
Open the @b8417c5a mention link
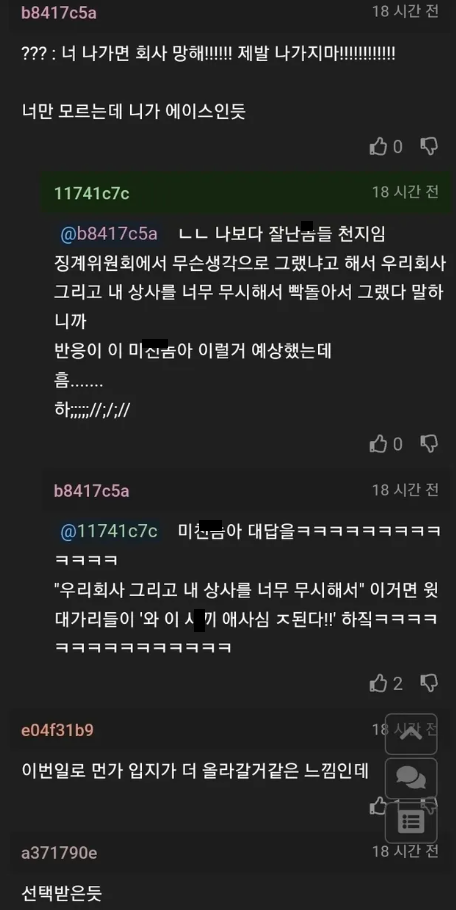click(x=108, y=233)
